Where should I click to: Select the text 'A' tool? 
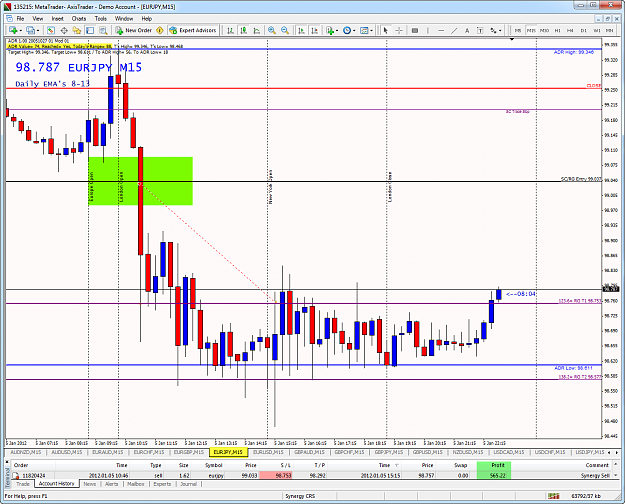coord(467,30)
